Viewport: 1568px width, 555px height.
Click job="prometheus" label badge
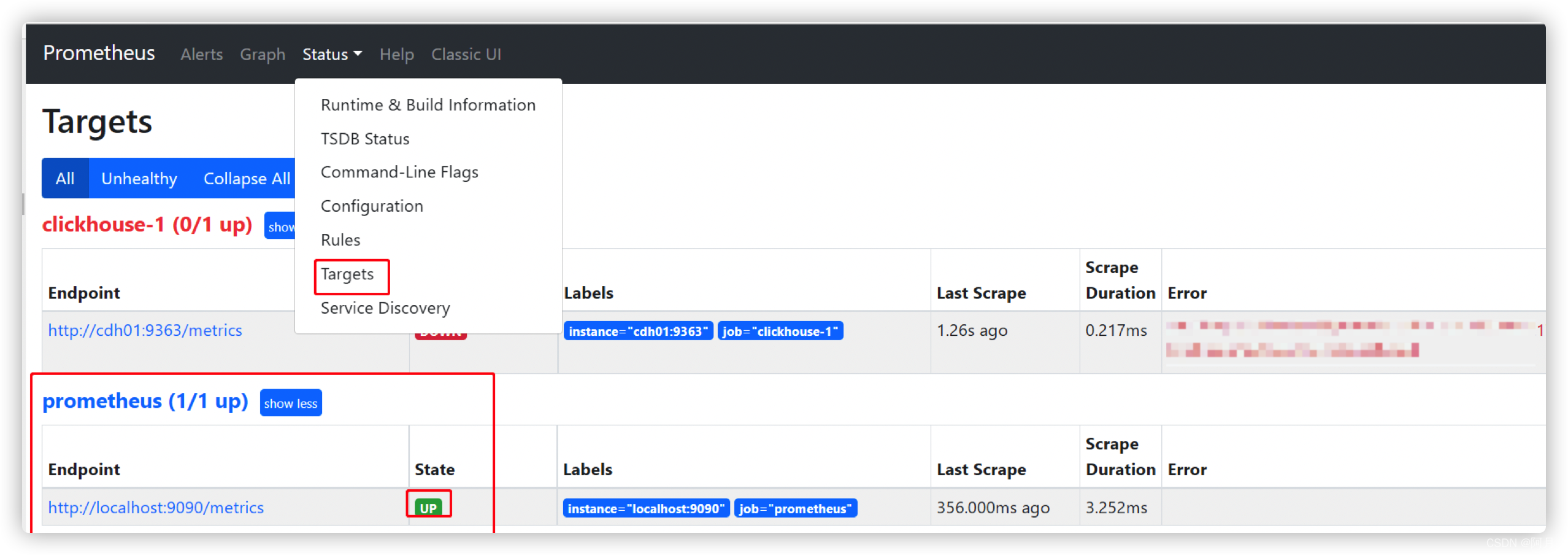click(796, 508)
